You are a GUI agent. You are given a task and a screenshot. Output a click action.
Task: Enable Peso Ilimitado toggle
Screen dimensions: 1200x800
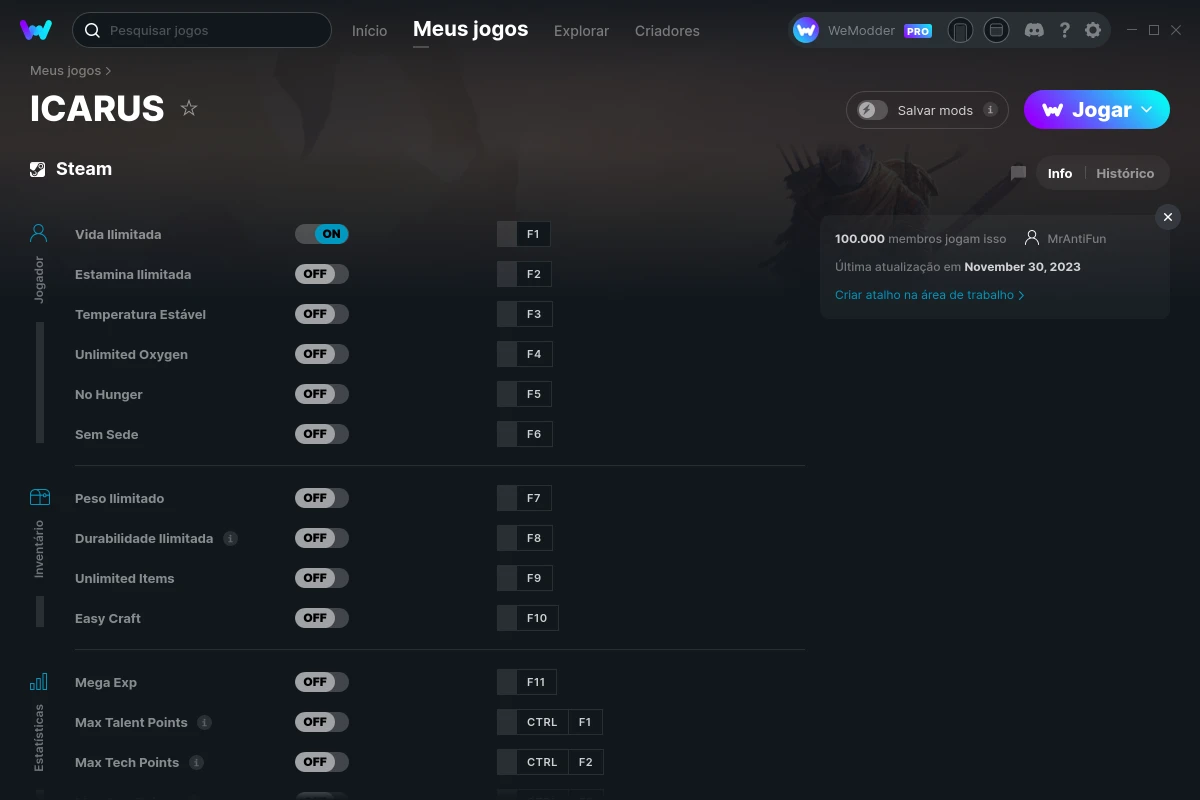pyautogui.click(x=322, y=498)
